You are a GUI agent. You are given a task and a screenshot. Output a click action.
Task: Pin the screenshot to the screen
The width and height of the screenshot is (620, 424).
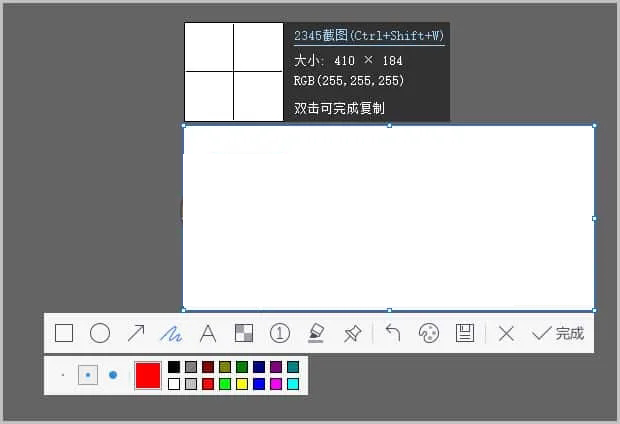point(352,333)
